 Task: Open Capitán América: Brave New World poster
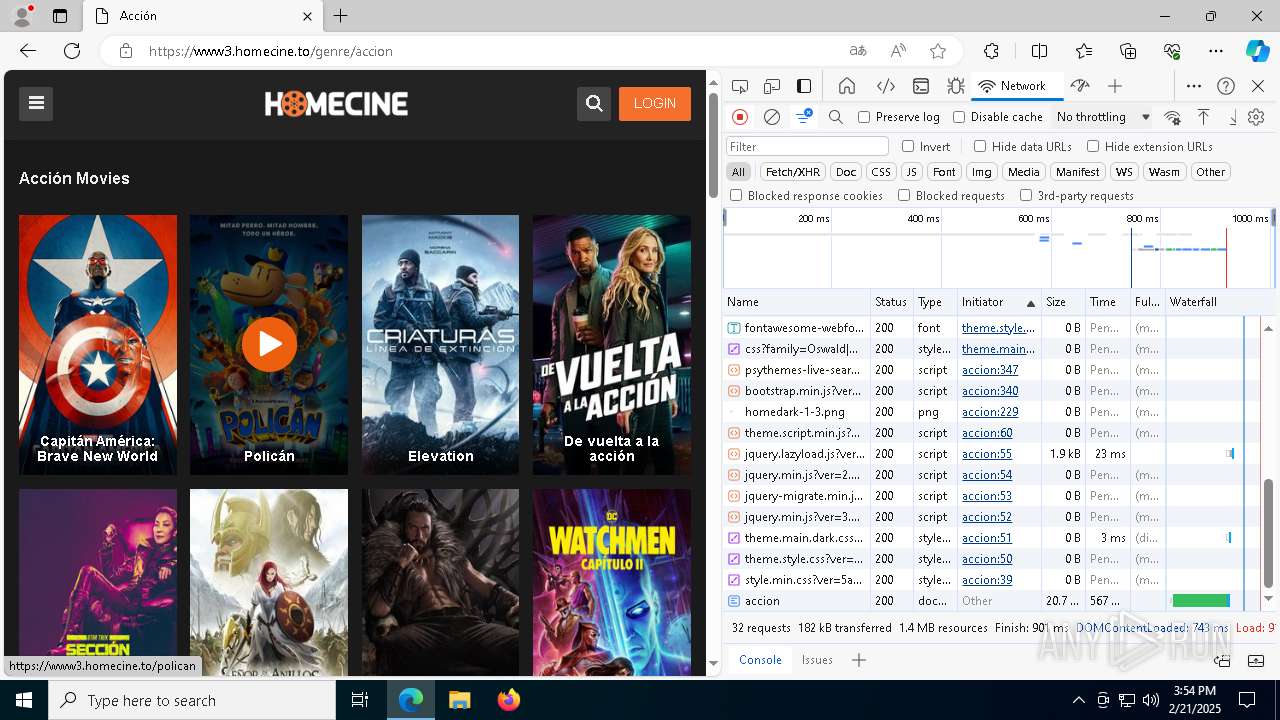coord(98,345)
